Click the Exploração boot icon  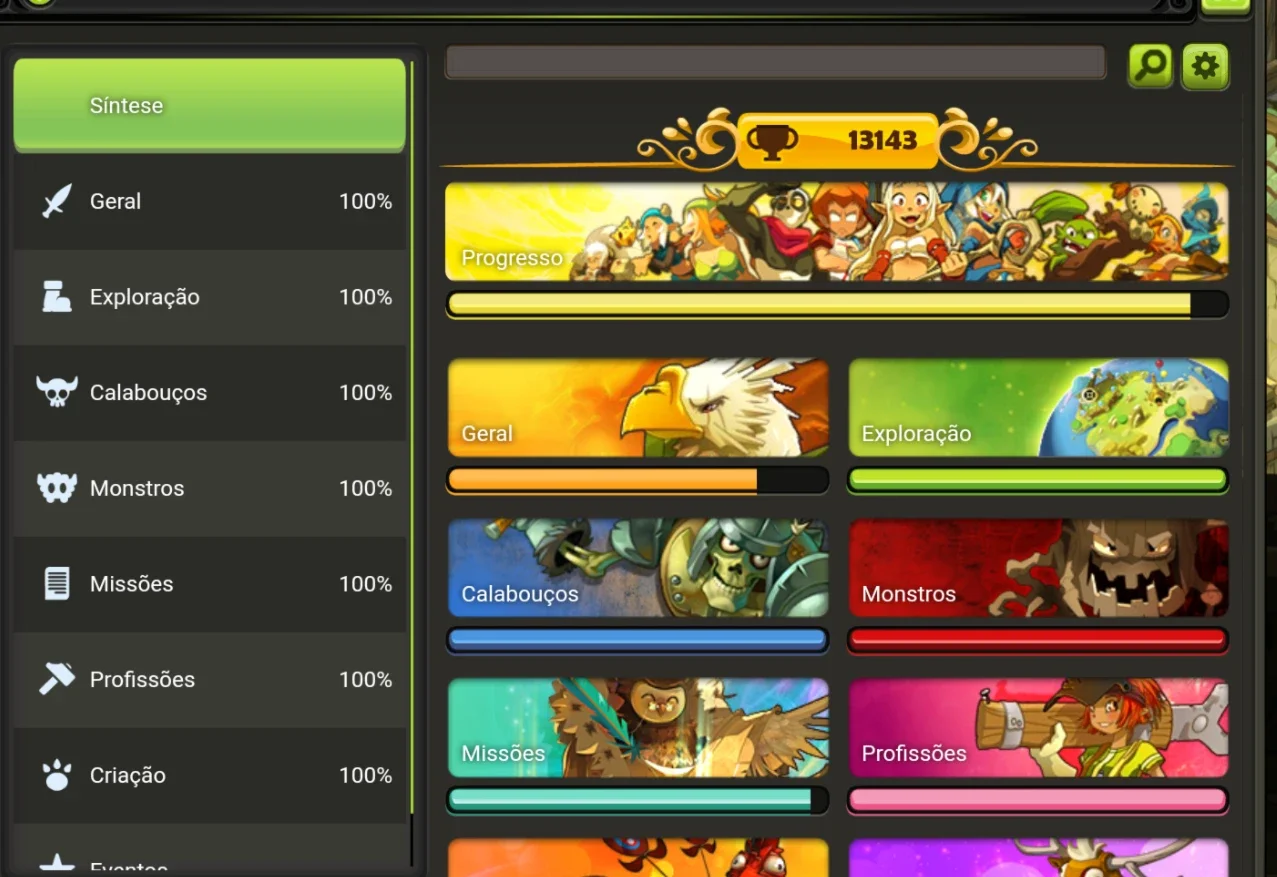click(x=57, y=297)
